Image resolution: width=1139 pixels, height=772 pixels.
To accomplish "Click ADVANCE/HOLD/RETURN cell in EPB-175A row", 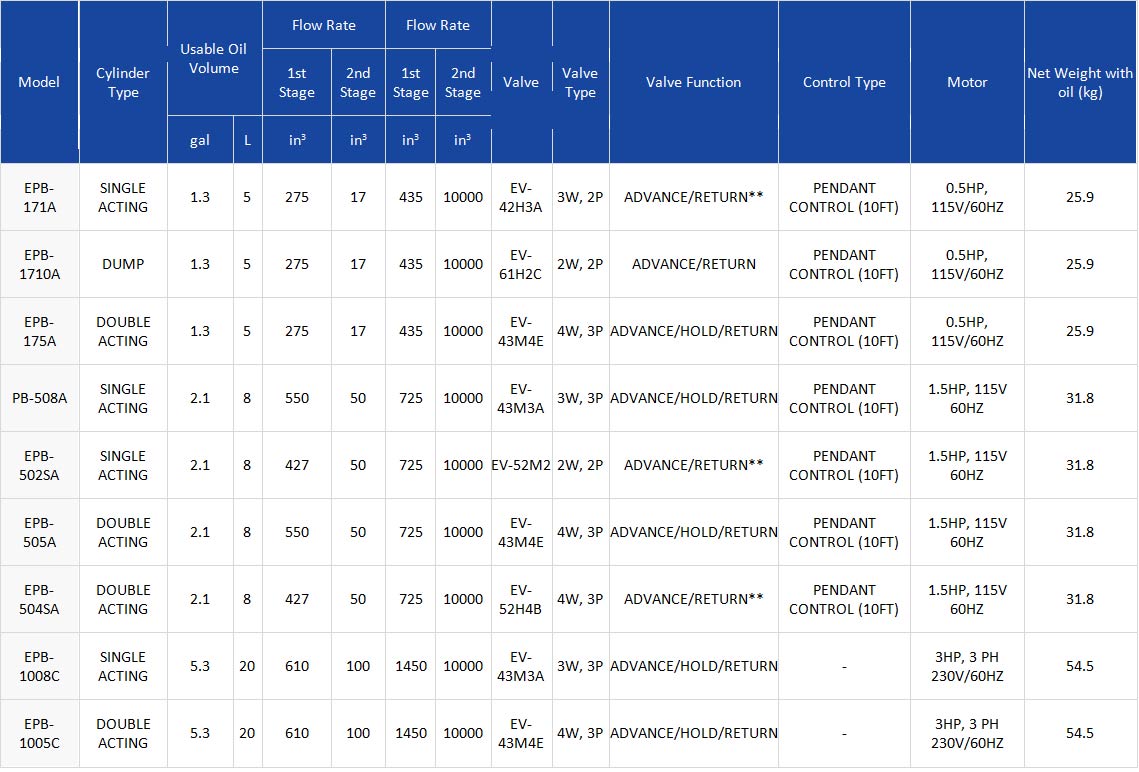I will (694, 331).
